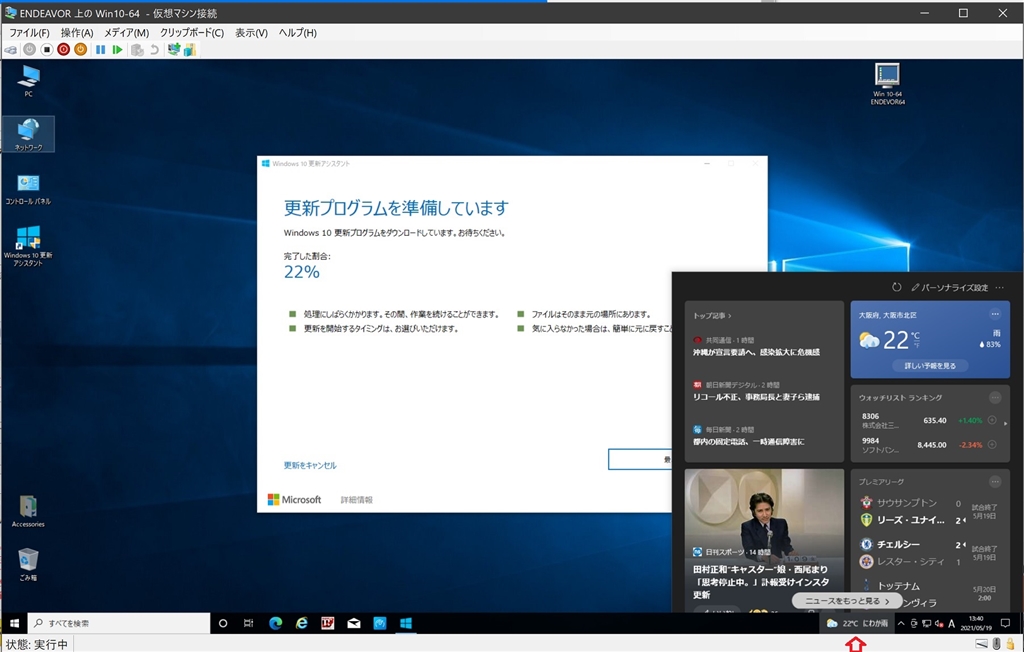This screenshot has width=1024, height=652.
Task: Refresh the news feed with the circular arrow
Action: [897, 287]
